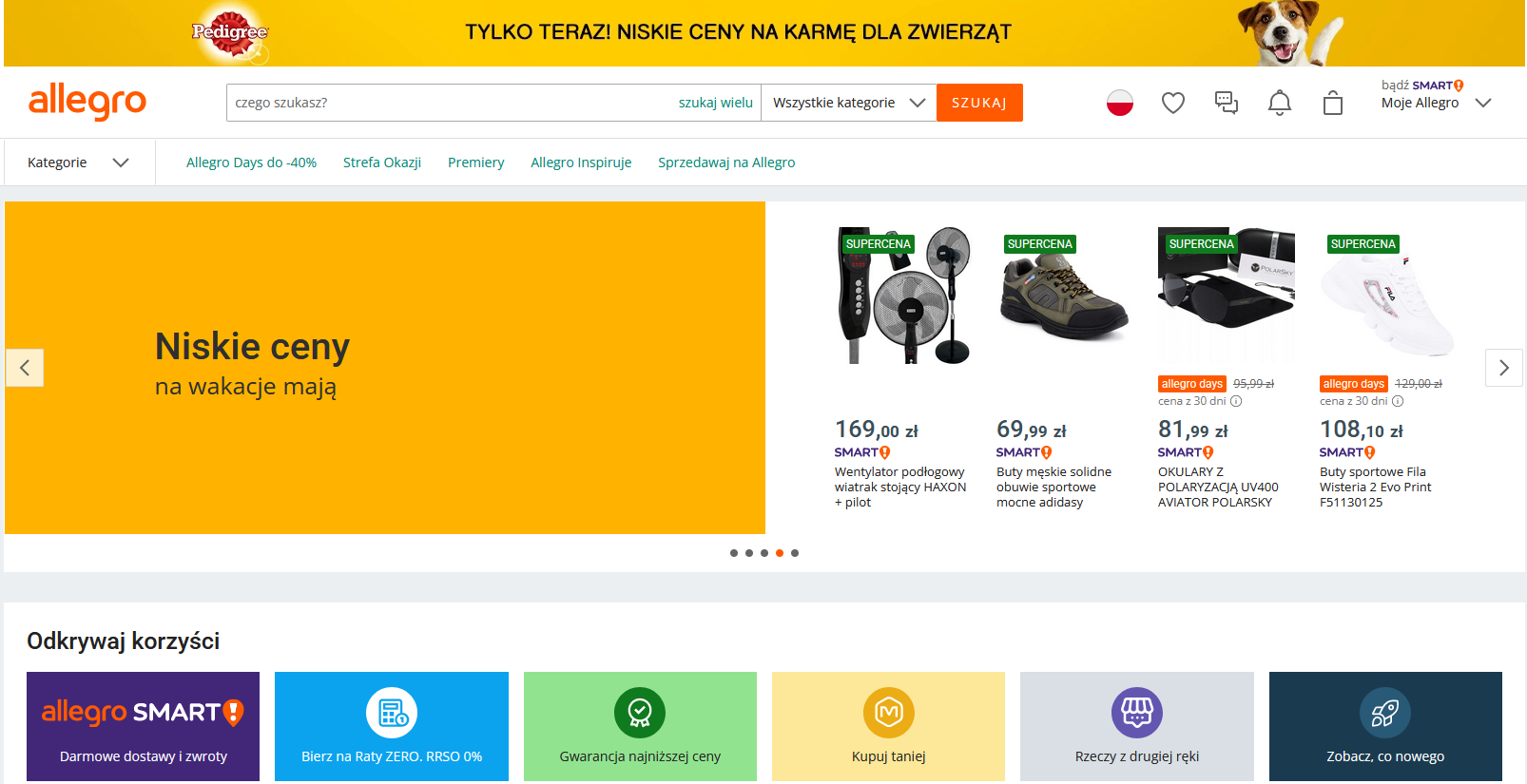Click the 169,00 zł price
The height and width of the screenshot is (784, 1527).
point(877,430)
